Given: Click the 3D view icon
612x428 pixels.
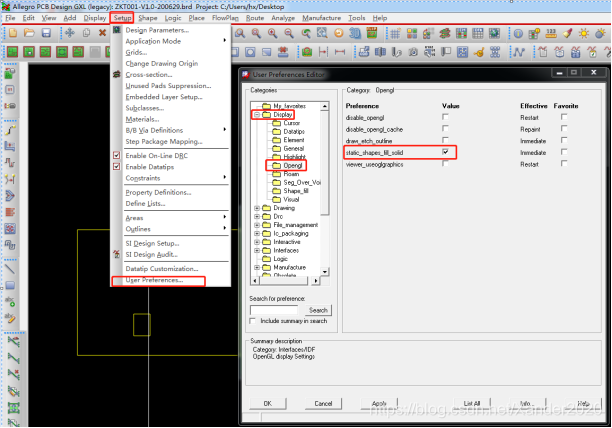Looking at the screenshot, I should (x=355, y=34).
